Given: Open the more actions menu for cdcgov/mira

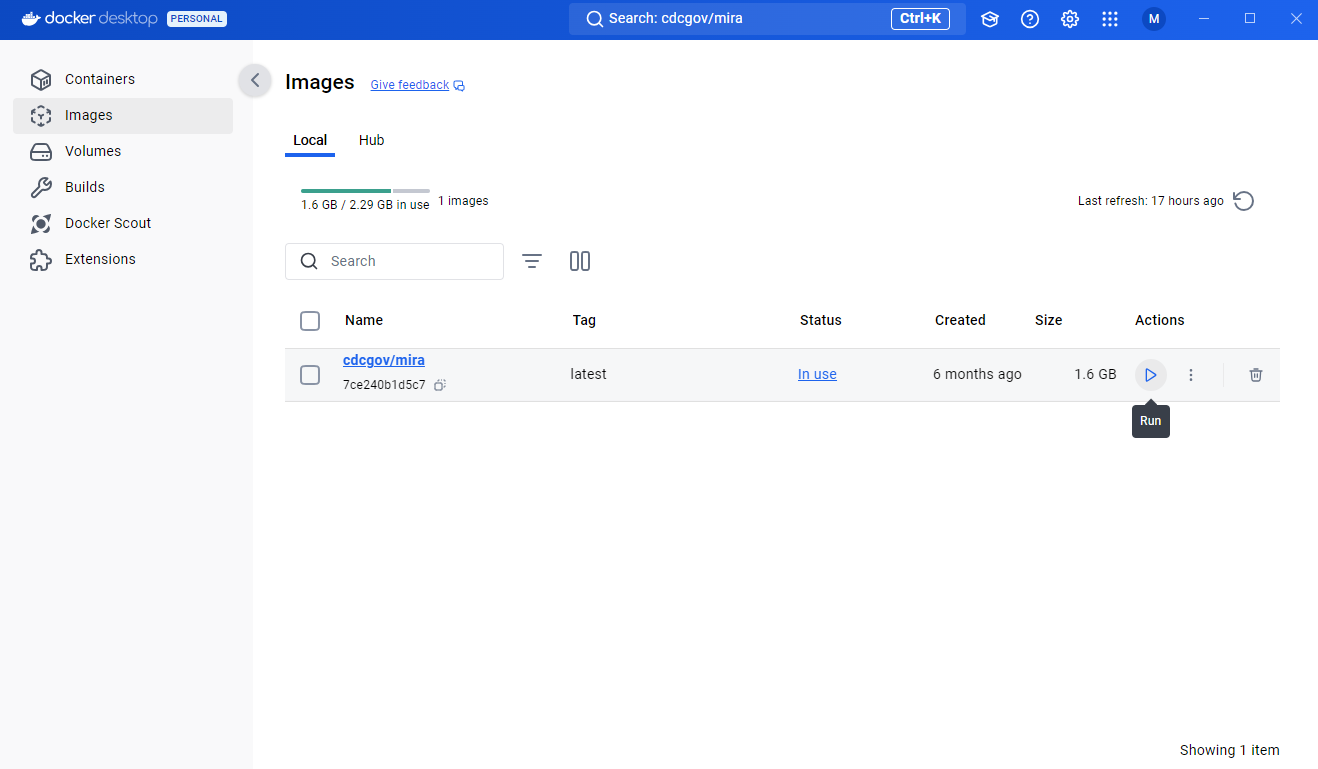Looking at the screenshot, I should [1191, 375].
